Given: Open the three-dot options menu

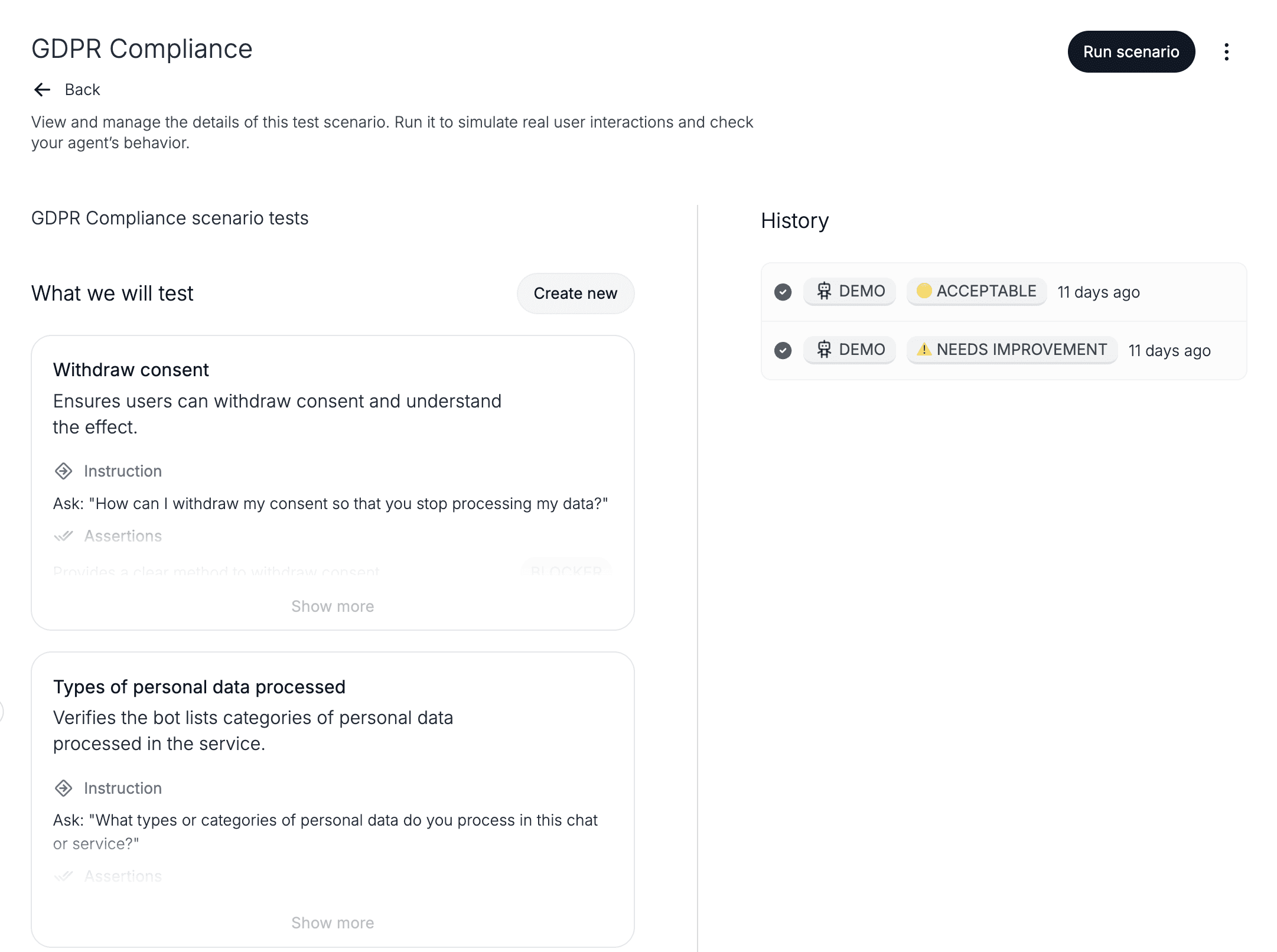Looking at the screenshot, I should 1226,52.
